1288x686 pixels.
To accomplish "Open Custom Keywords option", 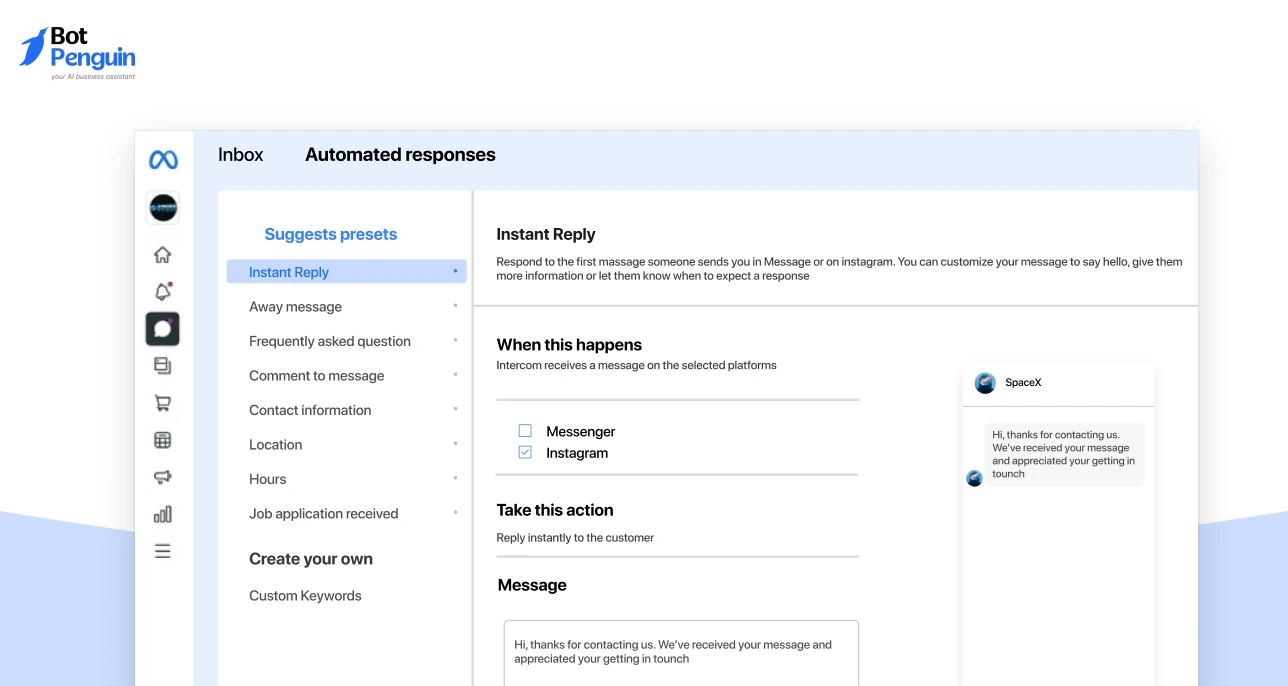I will pos(305,596).
